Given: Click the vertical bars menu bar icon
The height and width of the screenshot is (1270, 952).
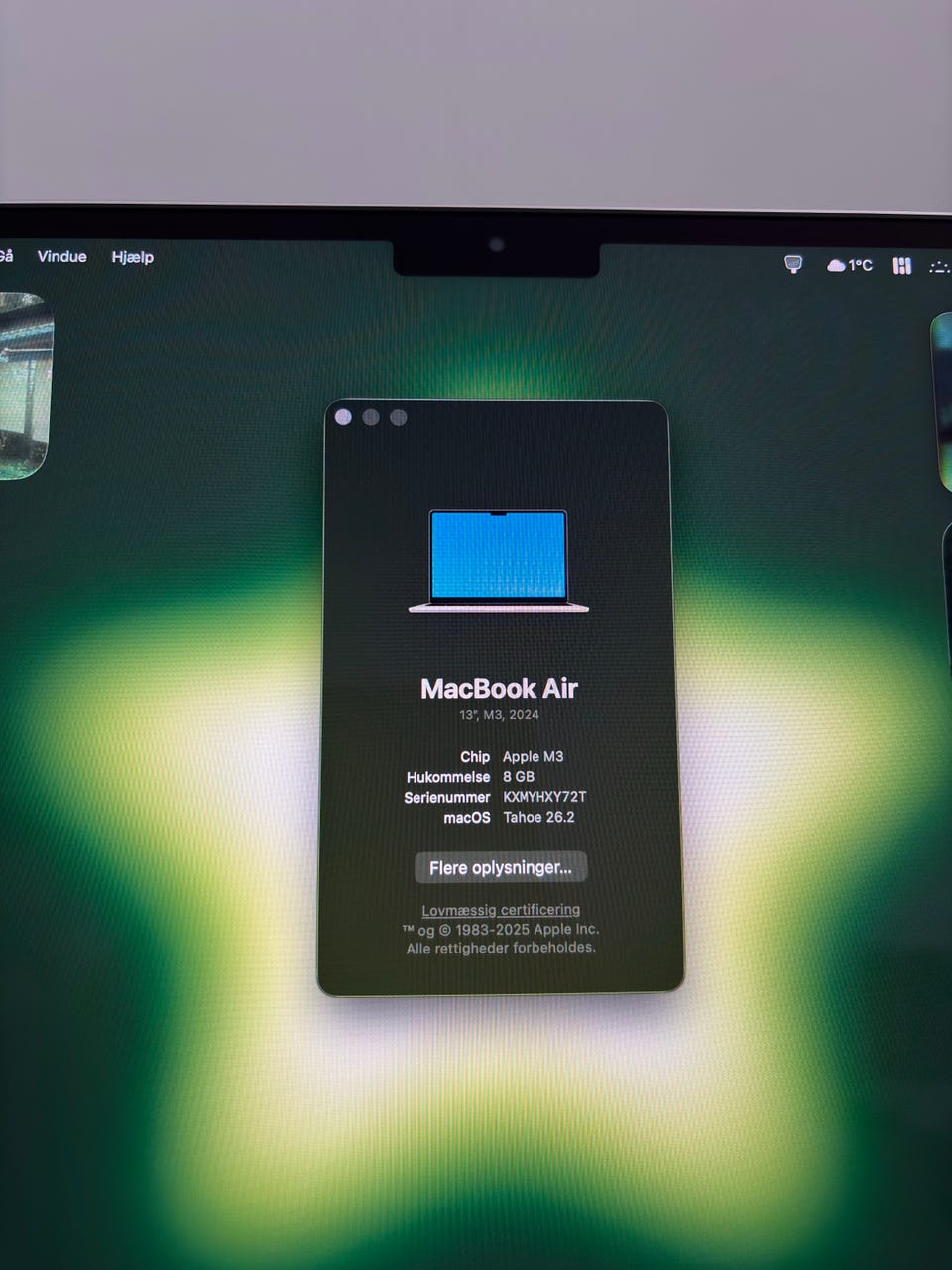Looking at the screenshot, I should point(901,265).
